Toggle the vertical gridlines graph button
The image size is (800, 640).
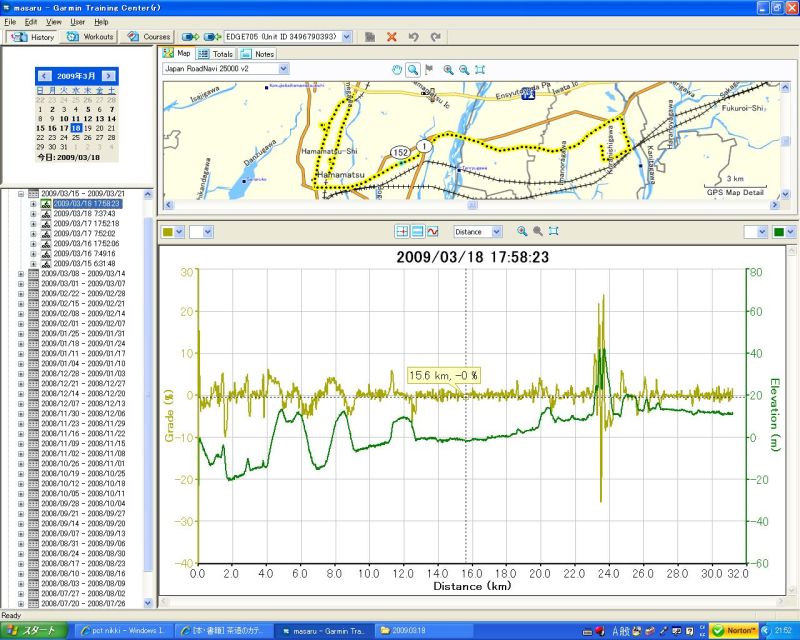pos(402,232)
